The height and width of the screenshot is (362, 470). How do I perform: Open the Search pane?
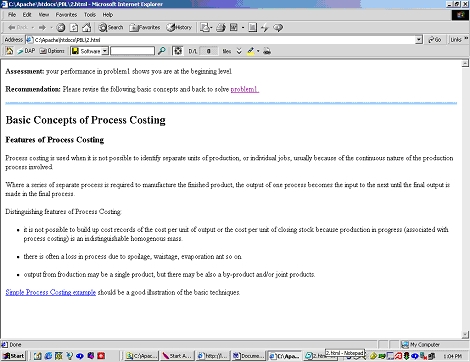click(x=111, y=28)
